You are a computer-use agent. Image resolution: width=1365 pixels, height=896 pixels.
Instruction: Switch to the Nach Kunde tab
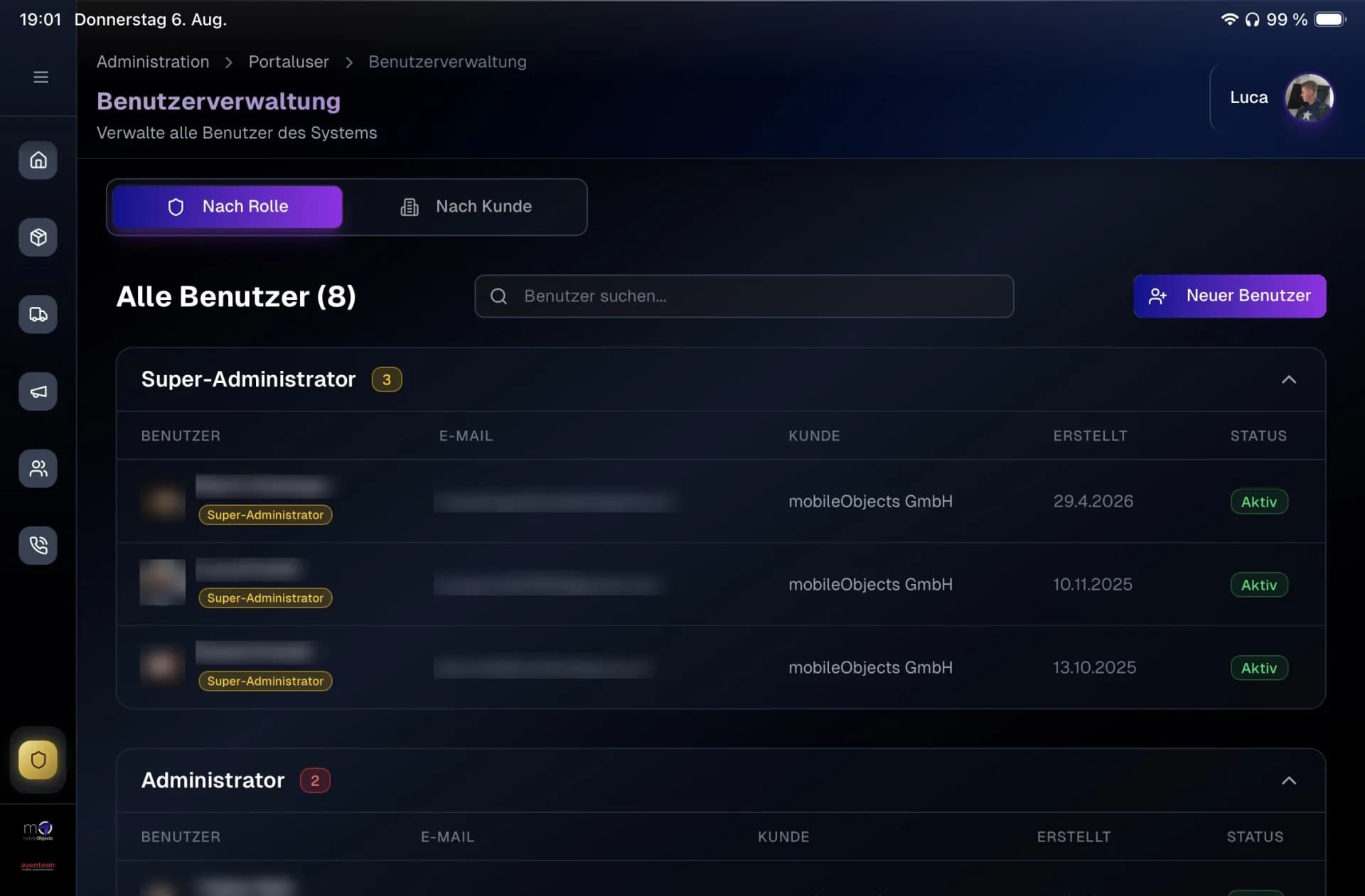pos(466,207)
